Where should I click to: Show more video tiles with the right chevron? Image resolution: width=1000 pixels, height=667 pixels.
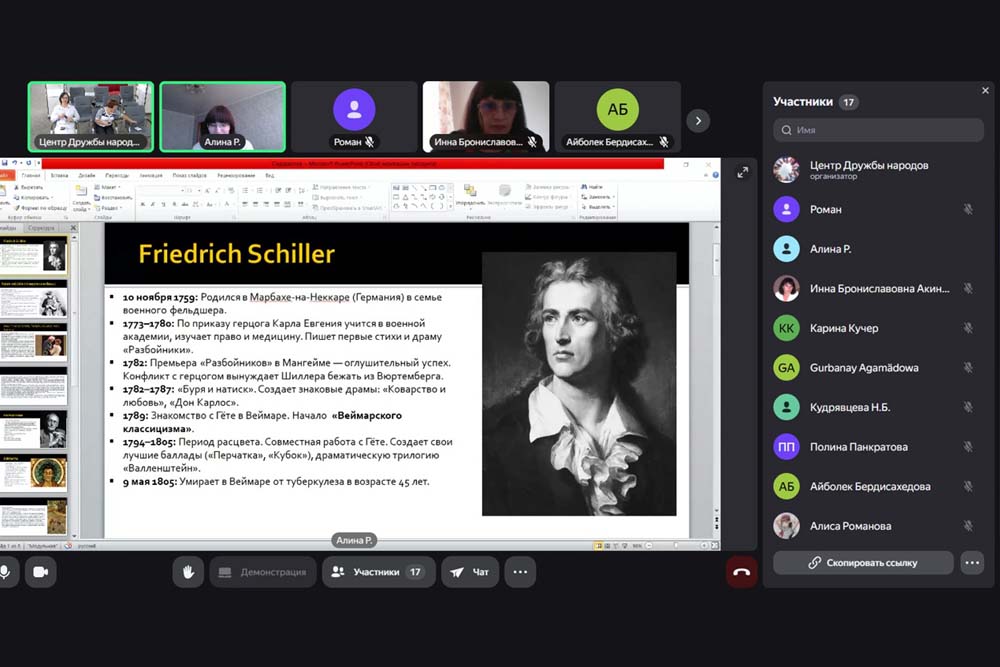tap(699, 120)
